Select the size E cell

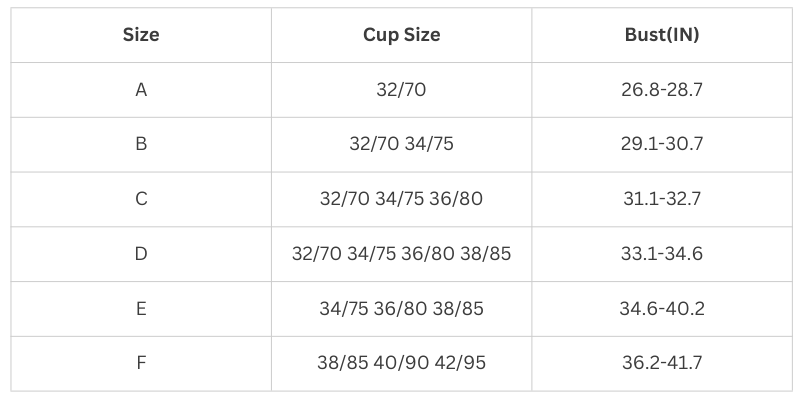pyautogui.click(x=141, y=308)
